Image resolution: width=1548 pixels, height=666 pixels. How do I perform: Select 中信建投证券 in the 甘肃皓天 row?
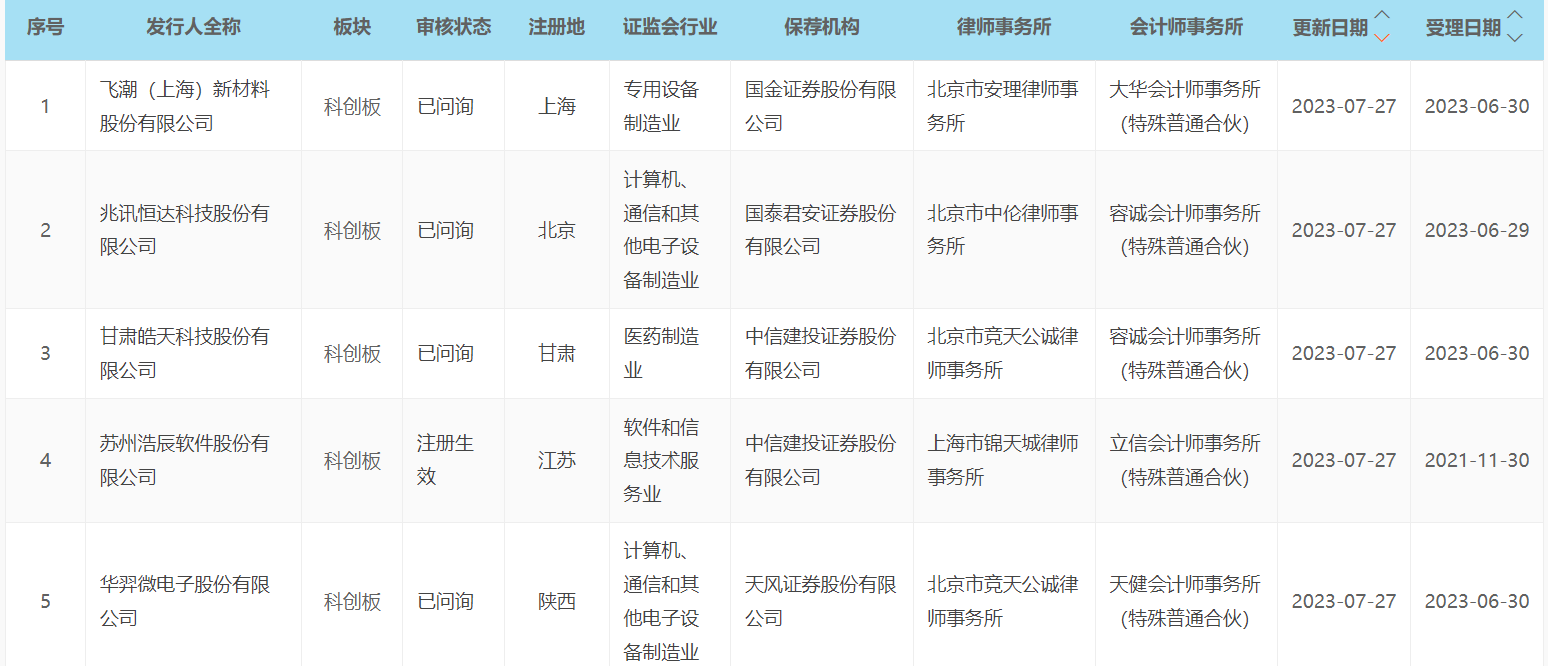(821, 353)
